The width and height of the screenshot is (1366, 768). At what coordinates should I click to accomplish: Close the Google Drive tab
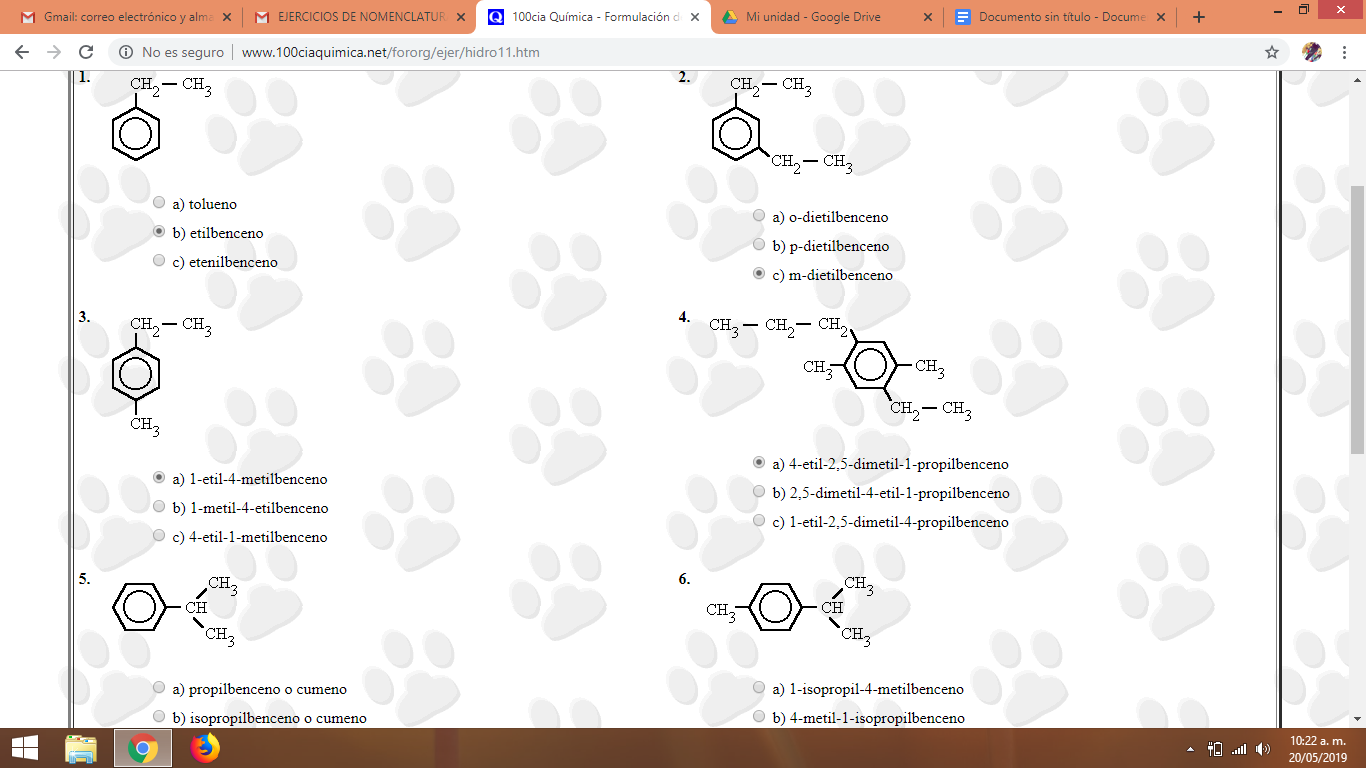coord(928,17)
